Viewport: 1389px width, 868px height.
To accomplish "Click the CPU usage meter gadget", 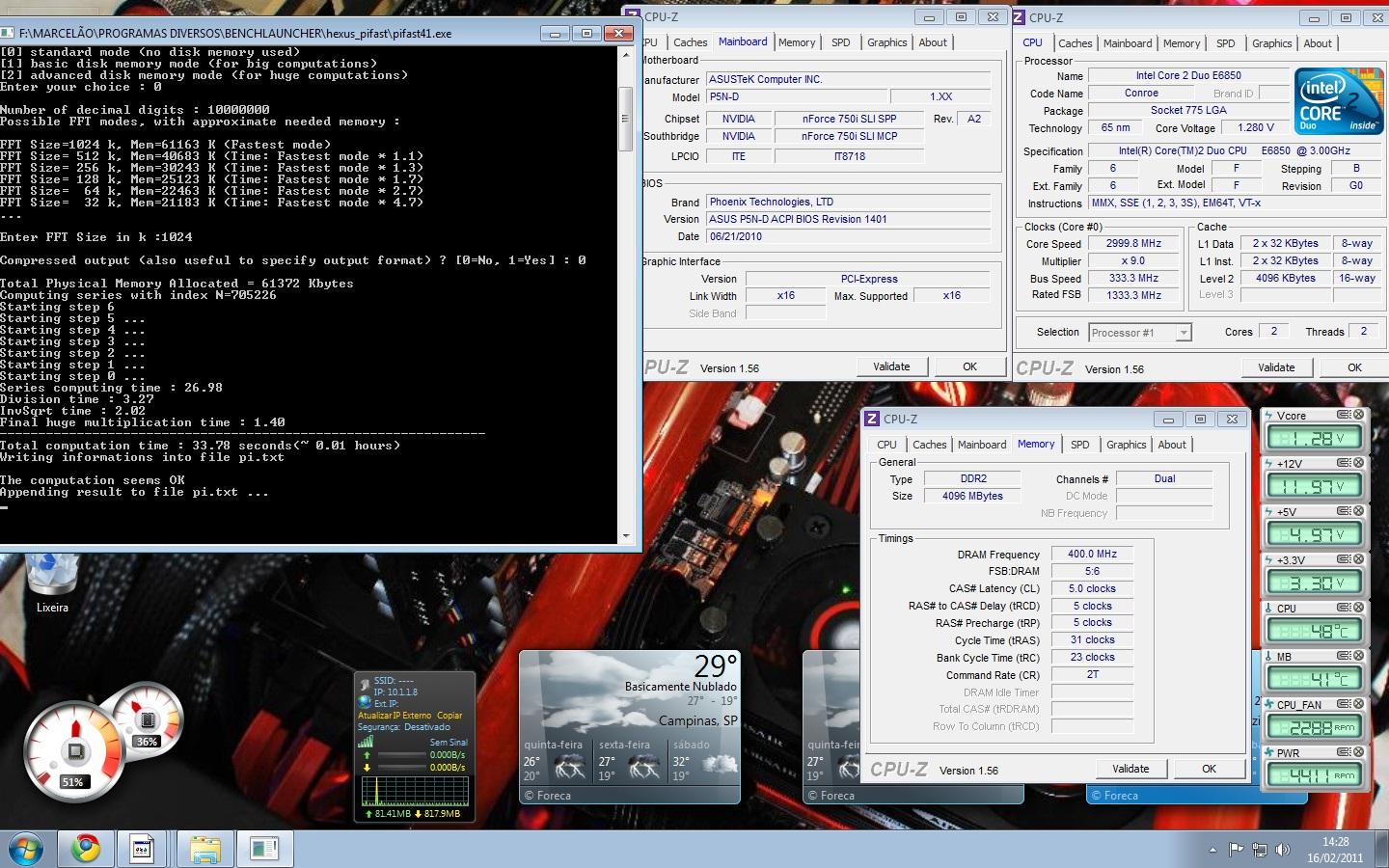I will click(x=74, y=752).
